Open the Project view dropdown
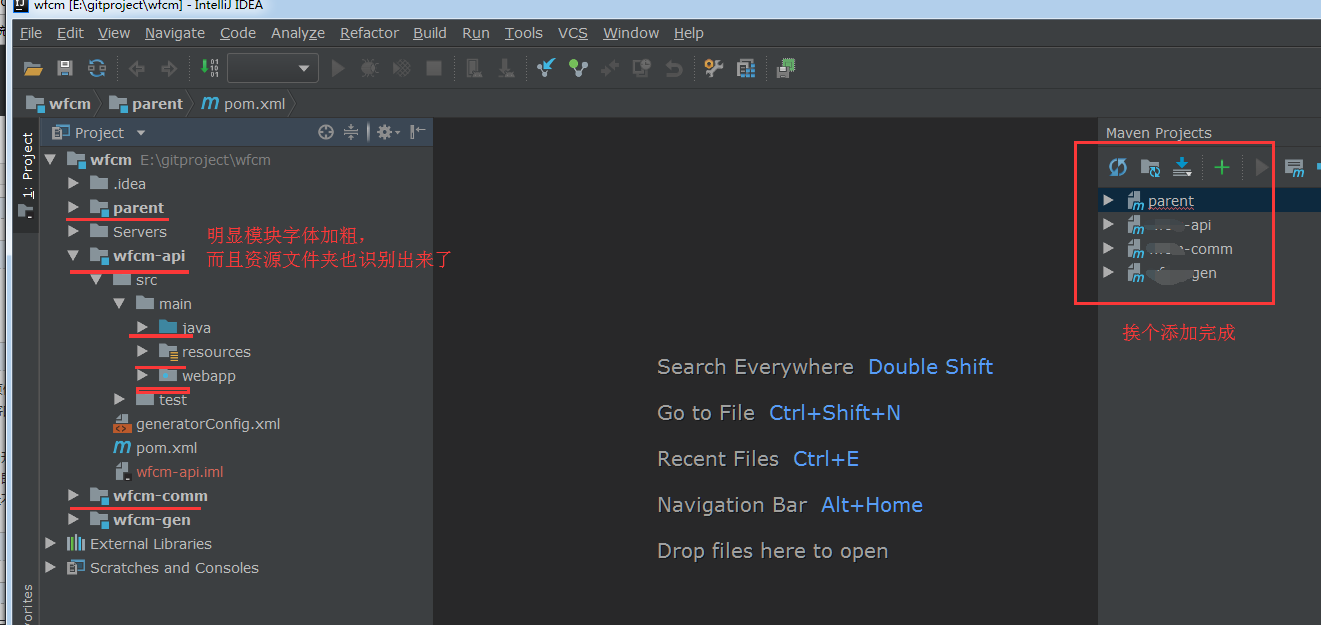This screenshot has width=1321, height=625. (141, 133)
